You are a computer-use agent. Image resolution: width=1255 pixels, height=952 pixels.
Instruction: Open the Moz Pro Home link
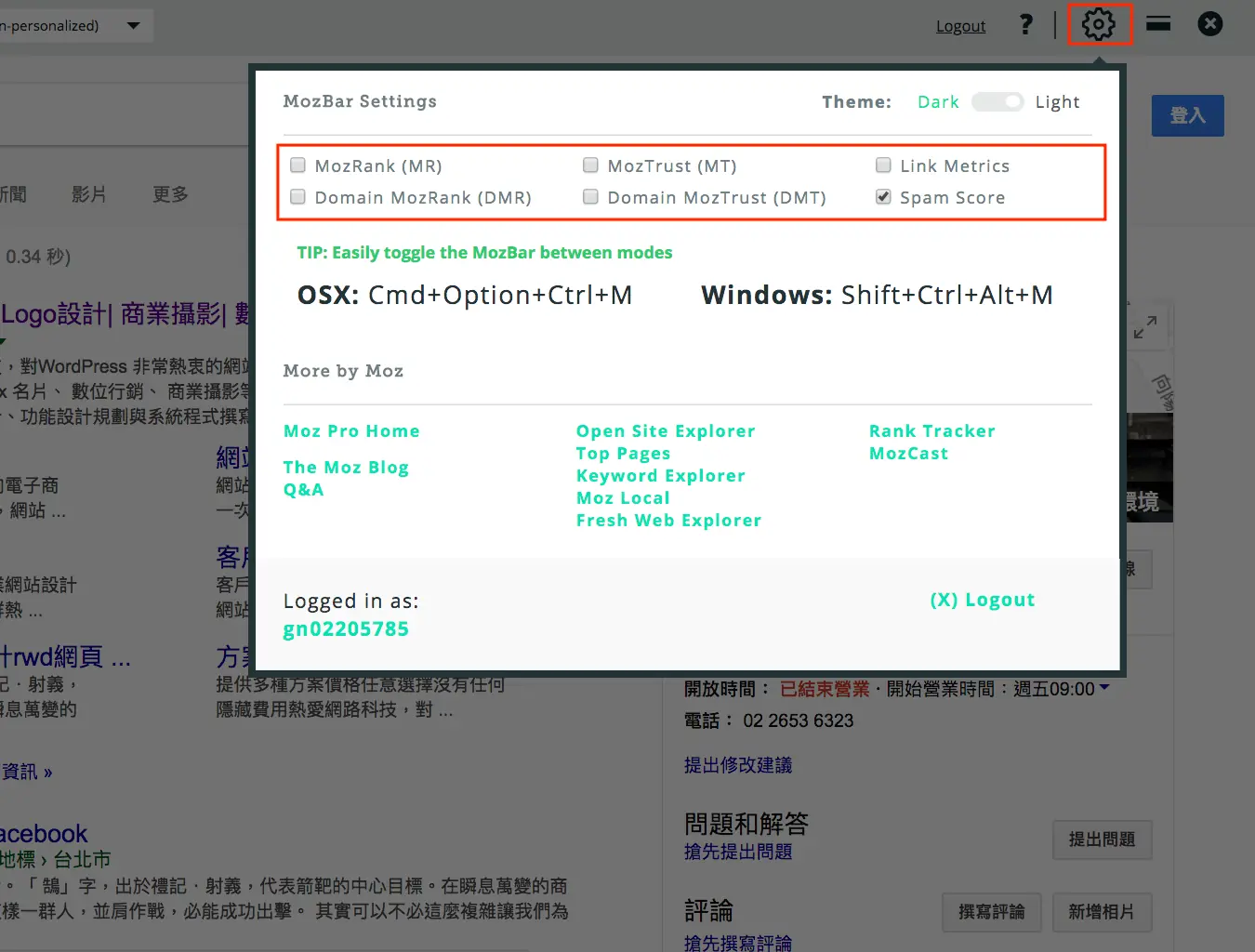click(351, 431)
